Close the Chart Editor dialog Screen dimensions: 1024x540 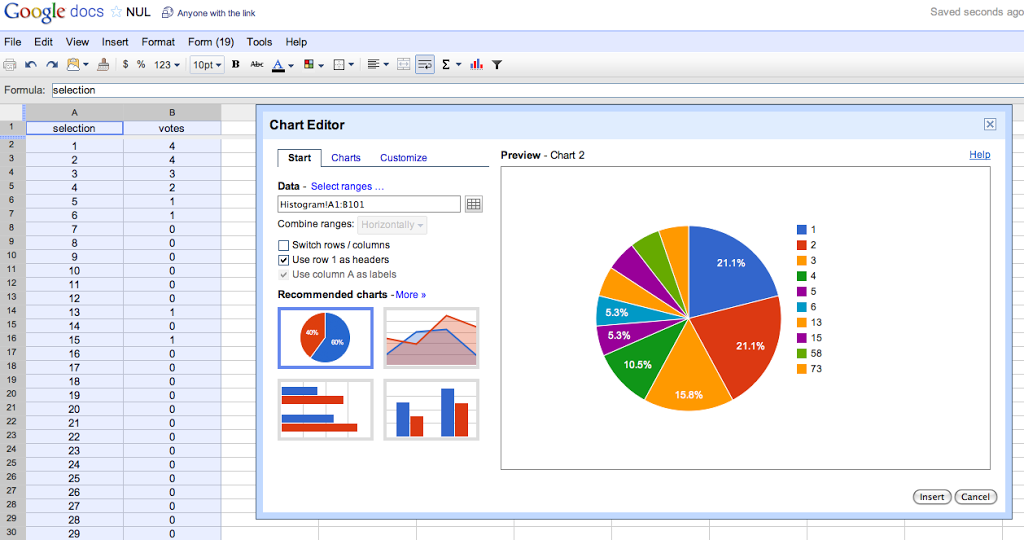pyautogui.click(x=990, y=124)
